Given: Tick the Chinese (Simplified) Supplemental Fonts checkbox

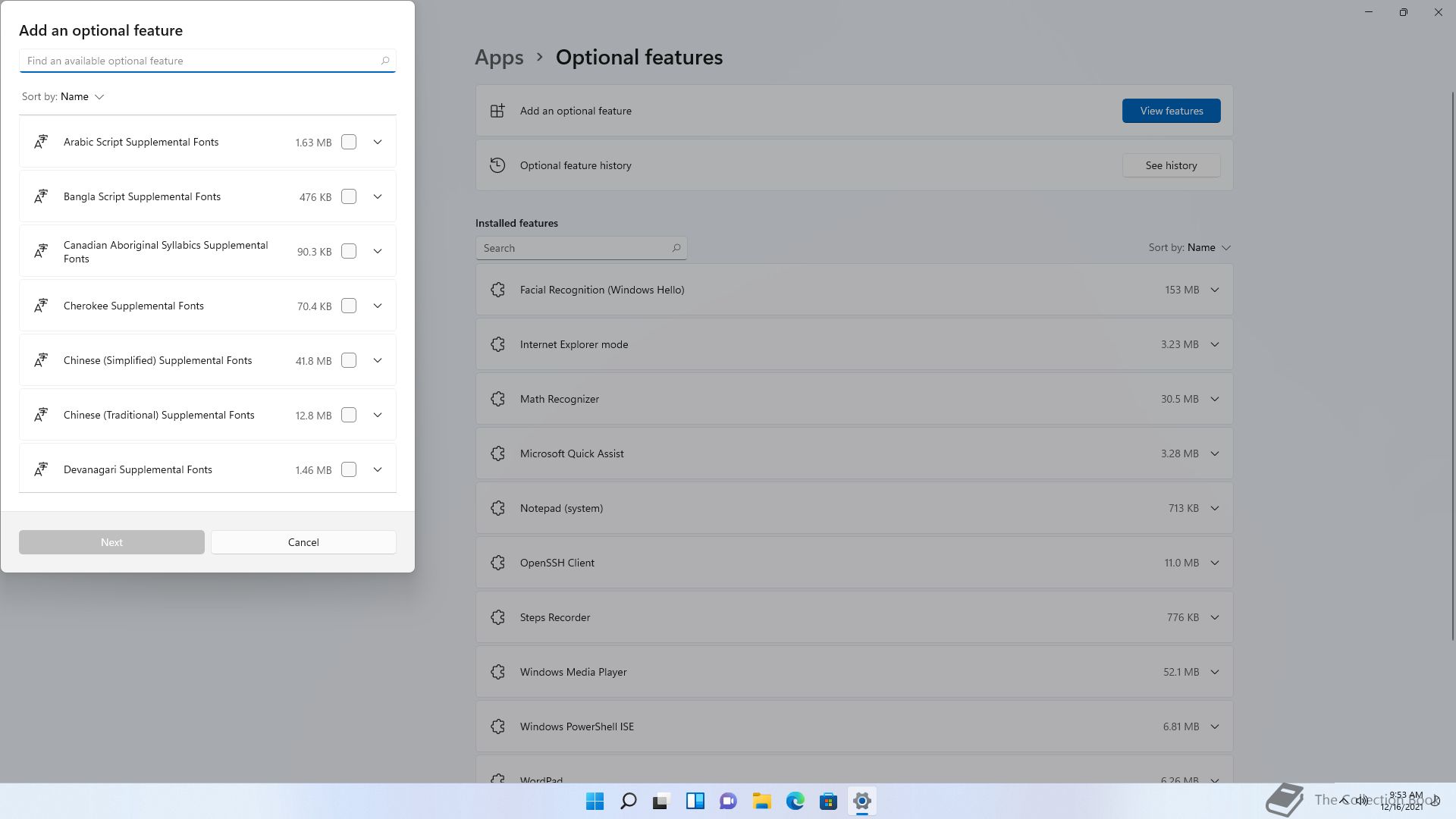Looking at the screenshot, I should (349, 360).
